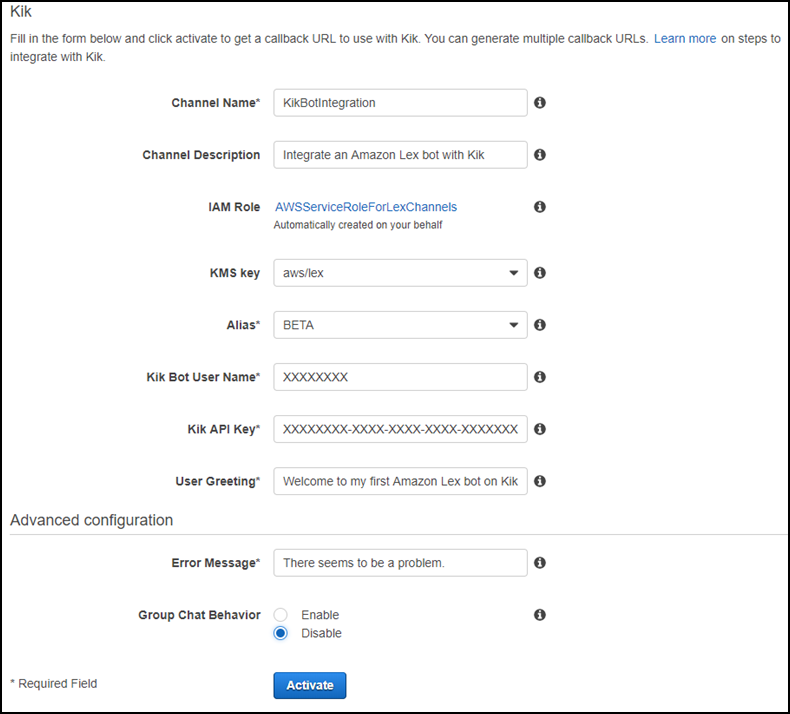Select the Disable radio button
The height and width of the screenshot is (714, 790).
281,633
